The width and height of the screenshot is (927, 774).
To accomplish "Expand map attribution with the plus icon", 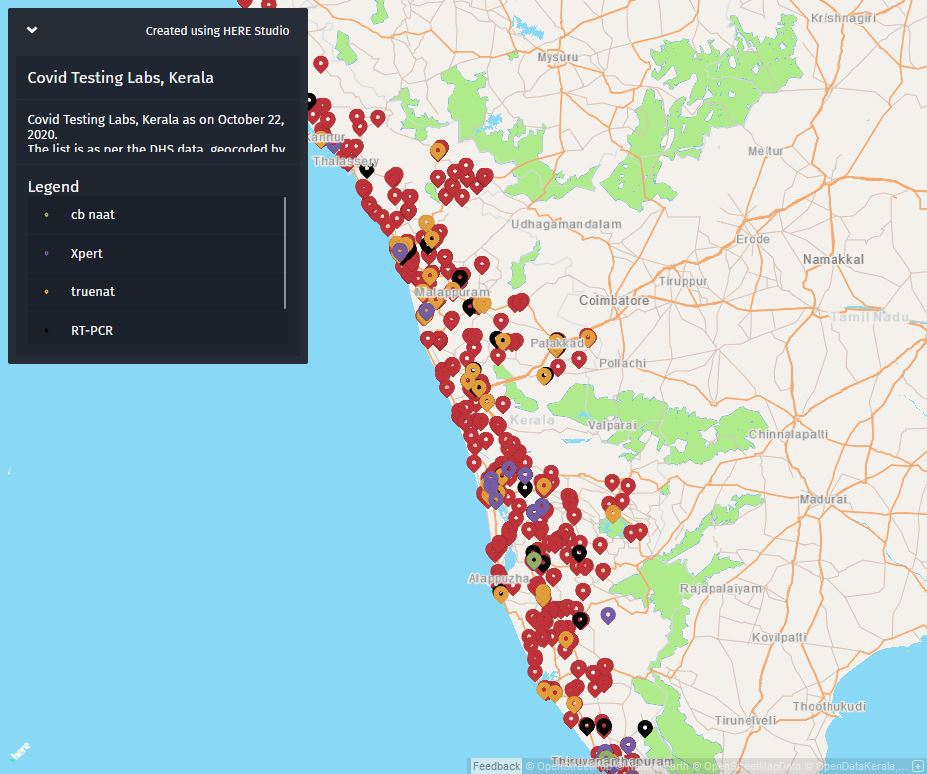I will [918, 766].
